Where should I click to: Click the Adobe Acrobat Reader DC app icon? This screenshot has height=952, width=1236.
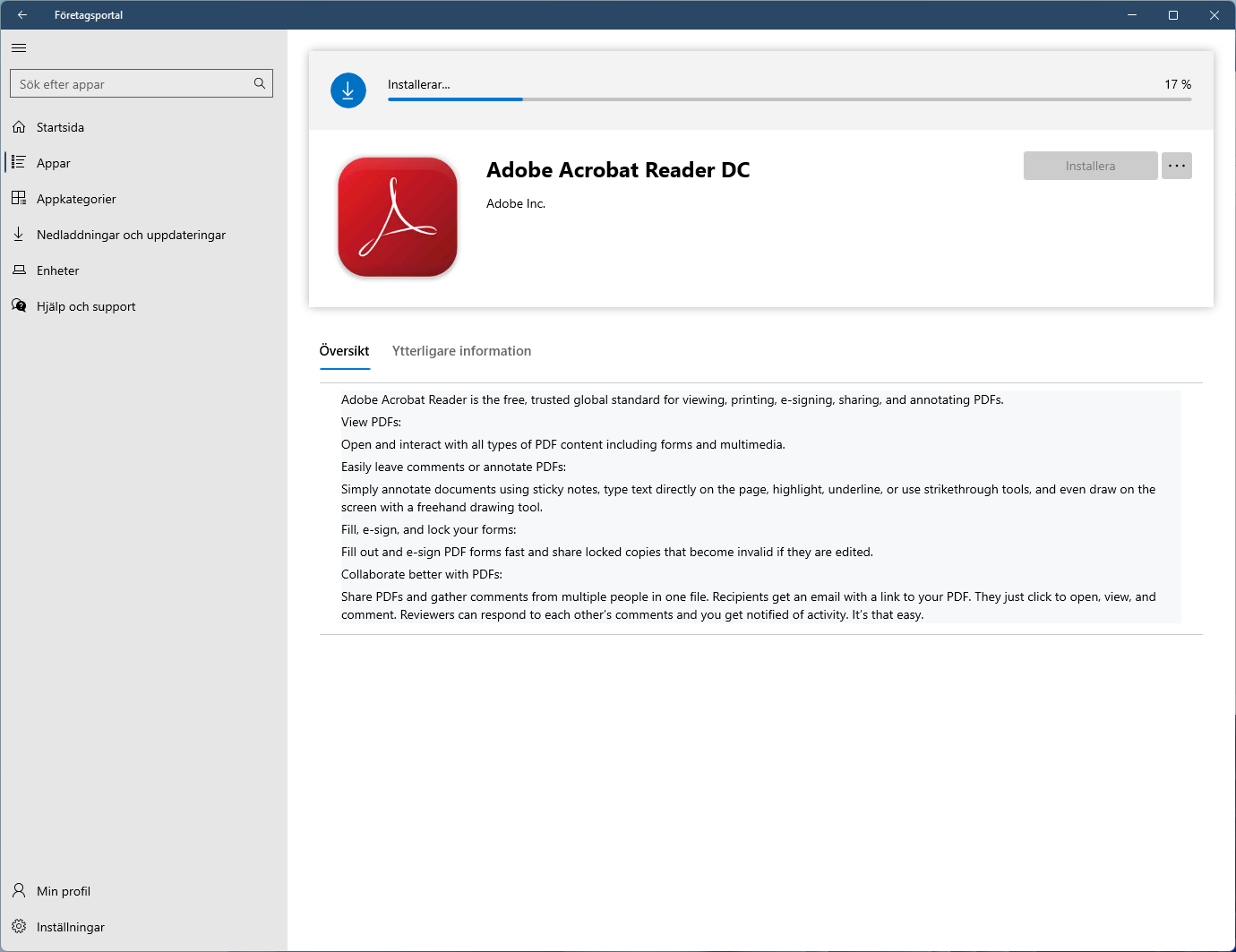pos(398,218)
